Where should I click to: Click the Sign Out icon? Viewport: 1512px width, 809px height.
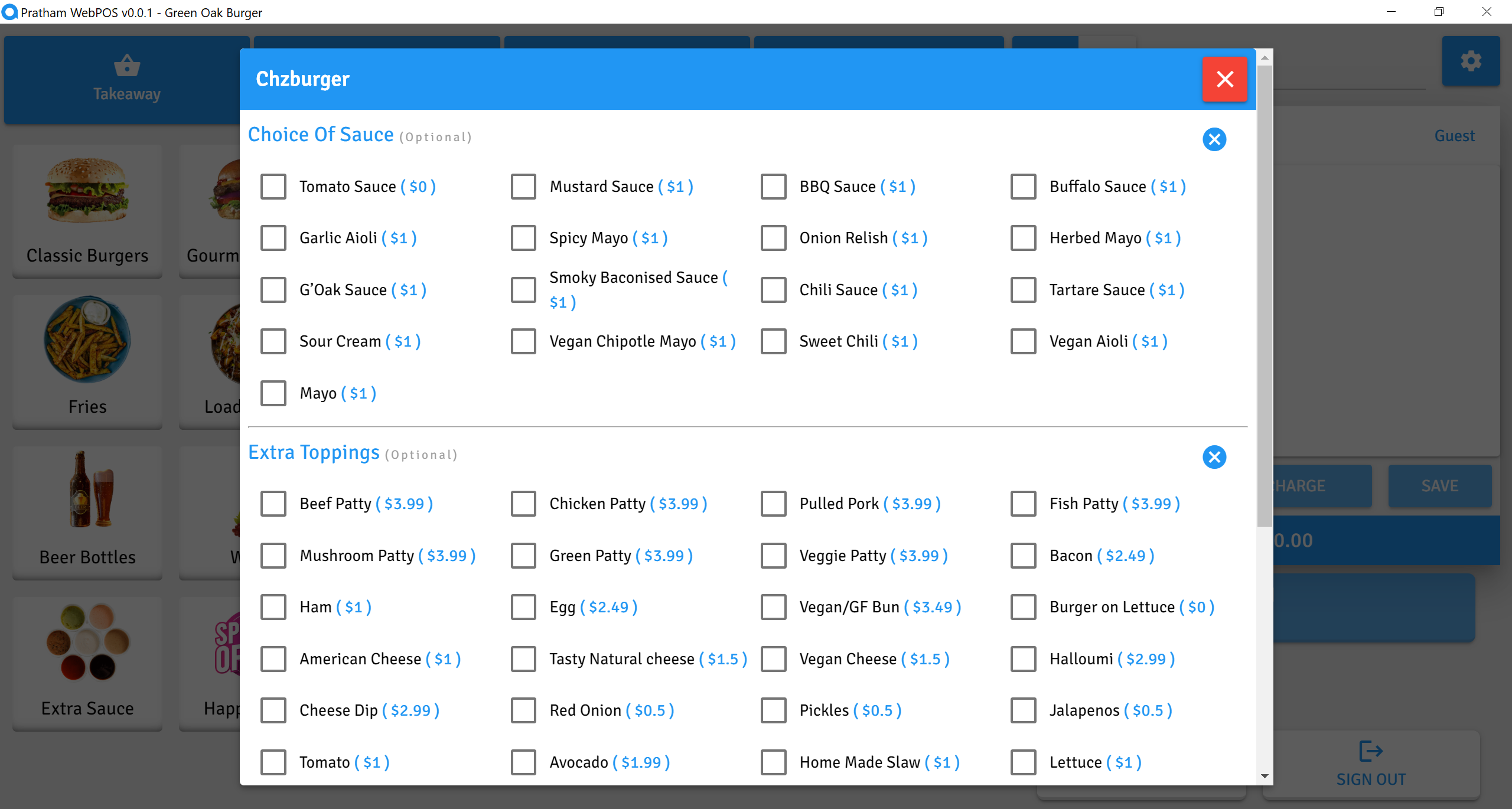point(1370,752)
